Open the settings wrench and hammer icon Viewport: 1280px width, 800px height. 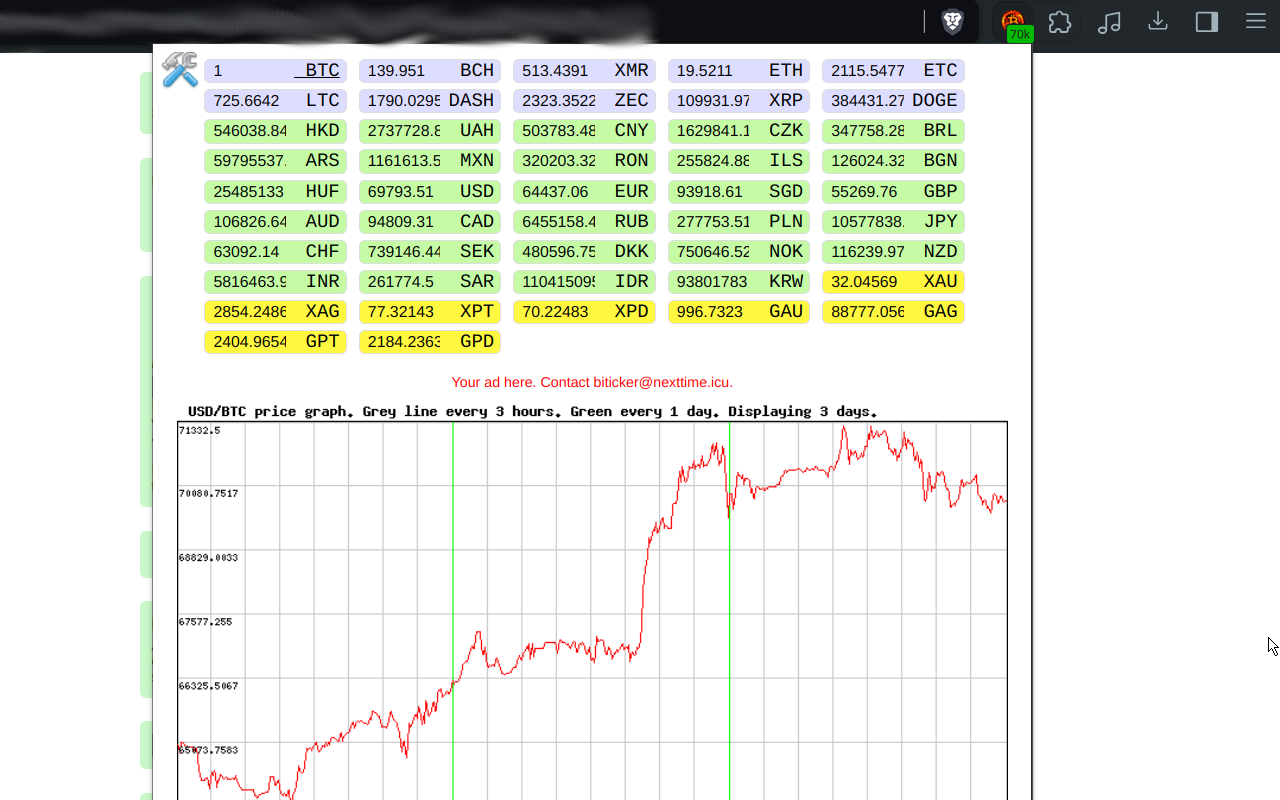click(x=180, y=70)
